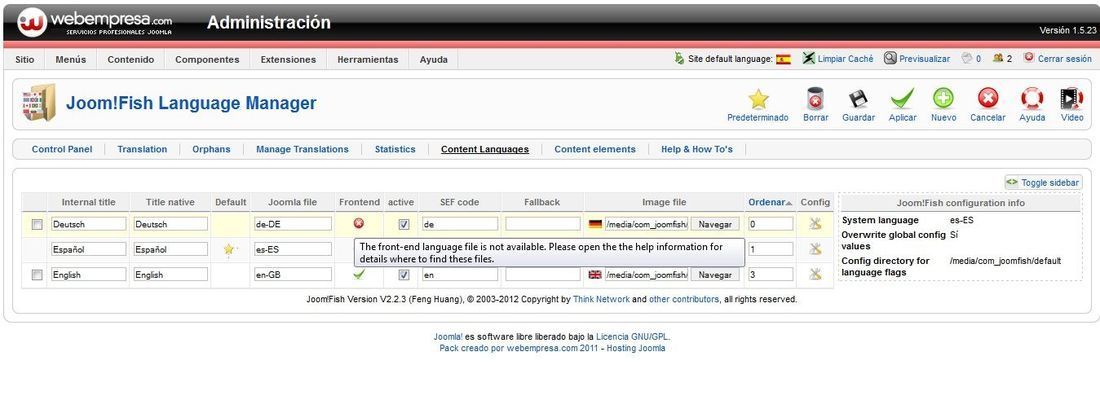The image size is (1100, 409).
Task: Select the Deutsch row checkbox
Action: [36, 224]
